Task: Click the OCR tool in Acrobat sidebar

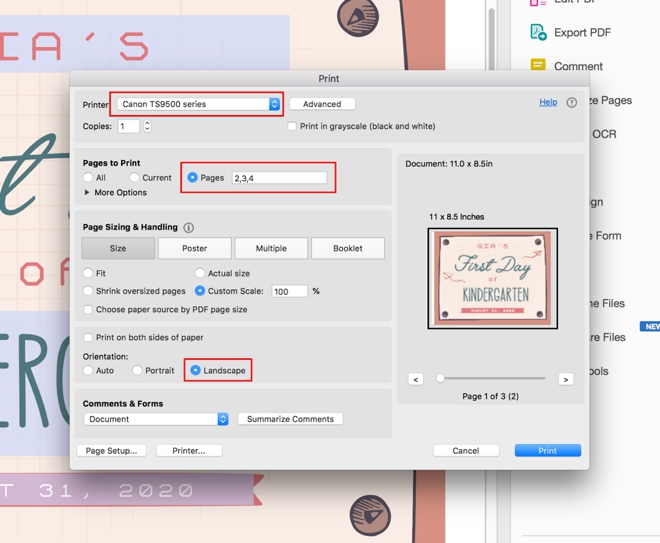Action: pos(604,134)
